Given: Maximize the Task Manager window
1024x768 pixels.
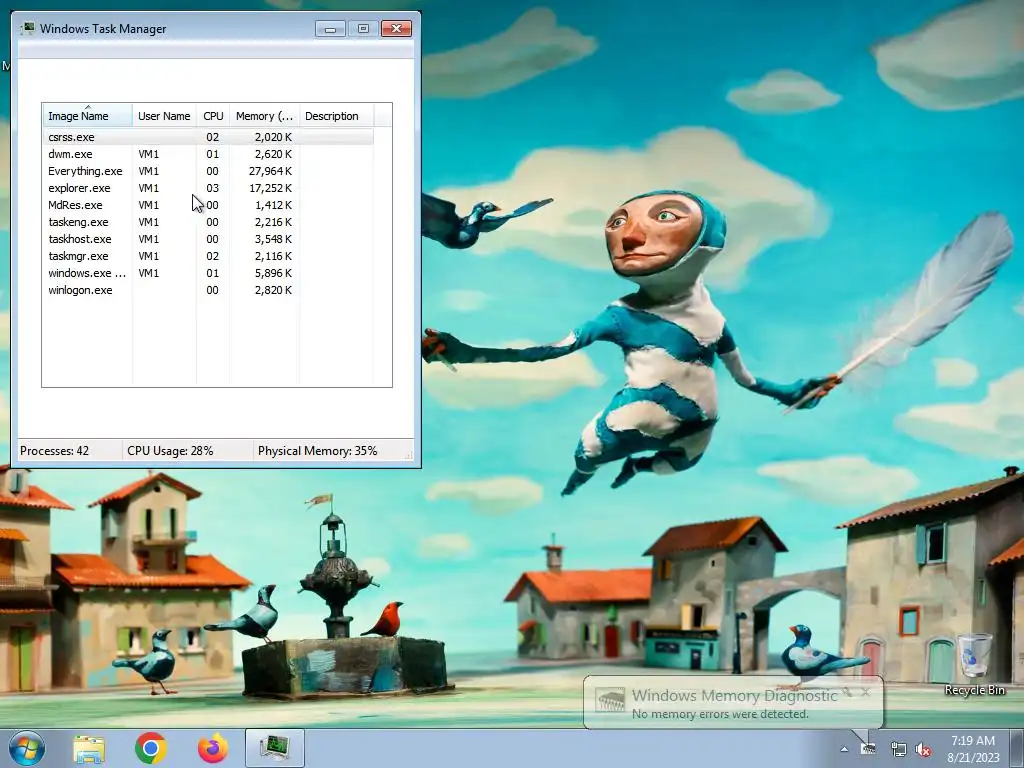Looking at the screenshot, I should 363,29.
